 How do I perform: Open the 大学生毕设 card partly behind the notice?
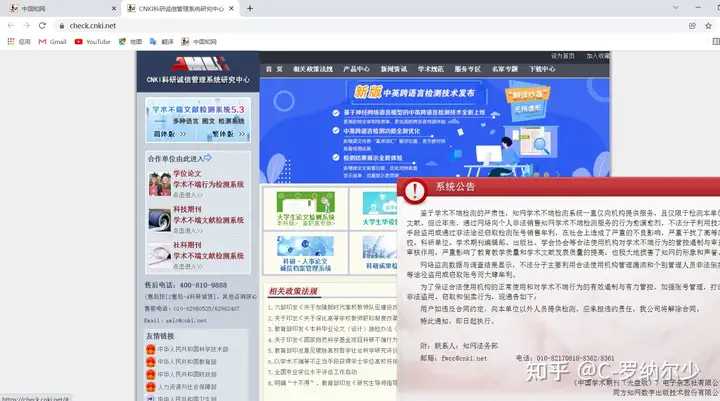[374, 209]
